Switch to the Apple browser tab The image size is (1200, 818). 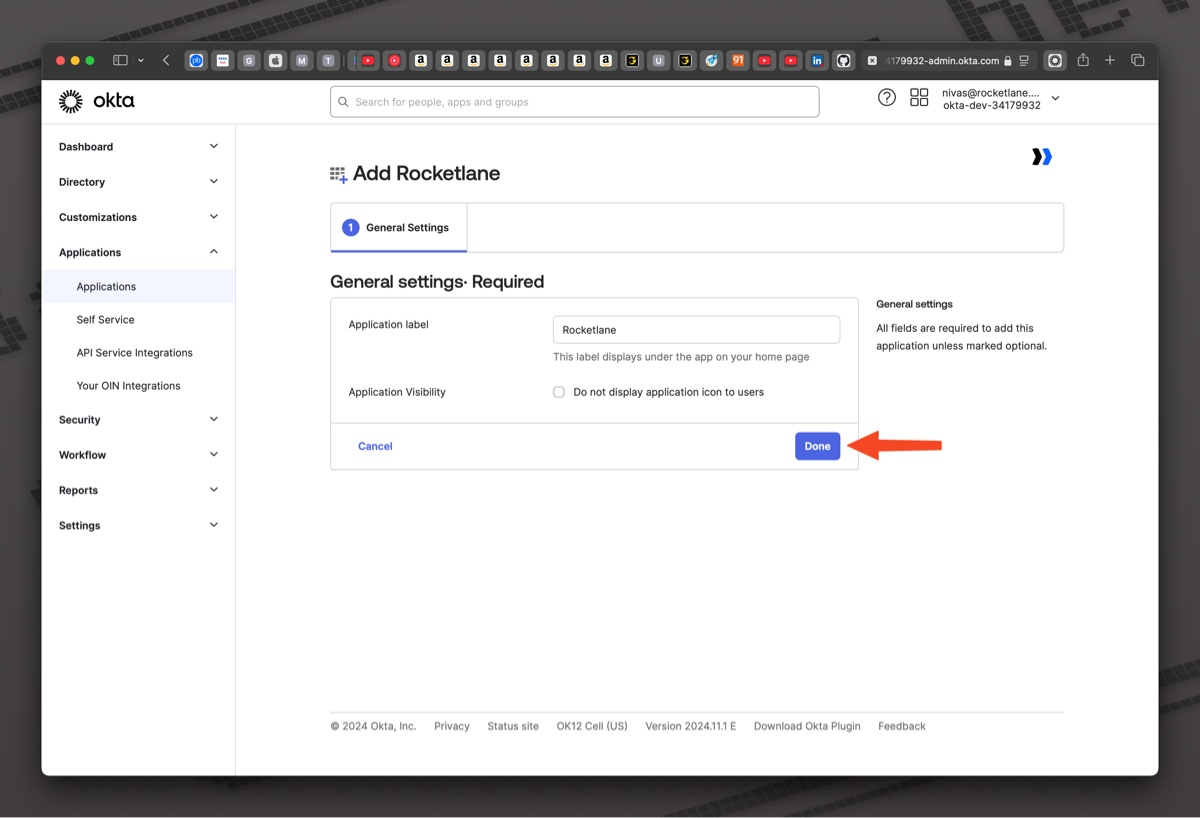tap(275, 60)
